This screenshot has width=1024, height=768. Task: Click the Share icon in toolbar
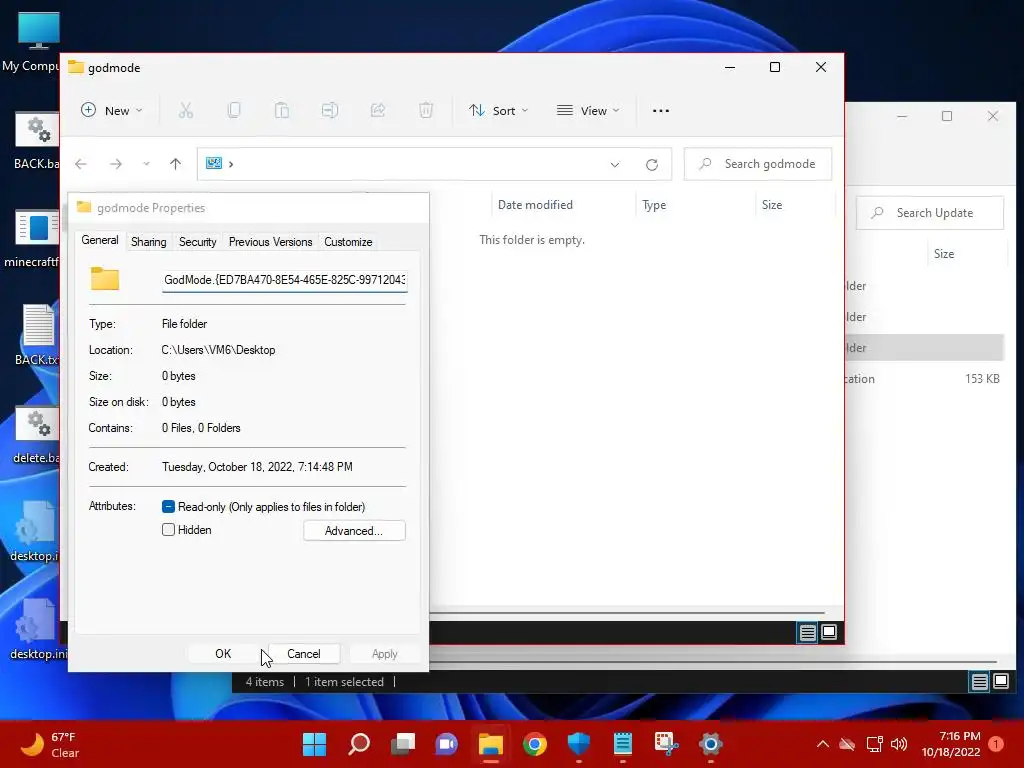(x=377, y=110)
